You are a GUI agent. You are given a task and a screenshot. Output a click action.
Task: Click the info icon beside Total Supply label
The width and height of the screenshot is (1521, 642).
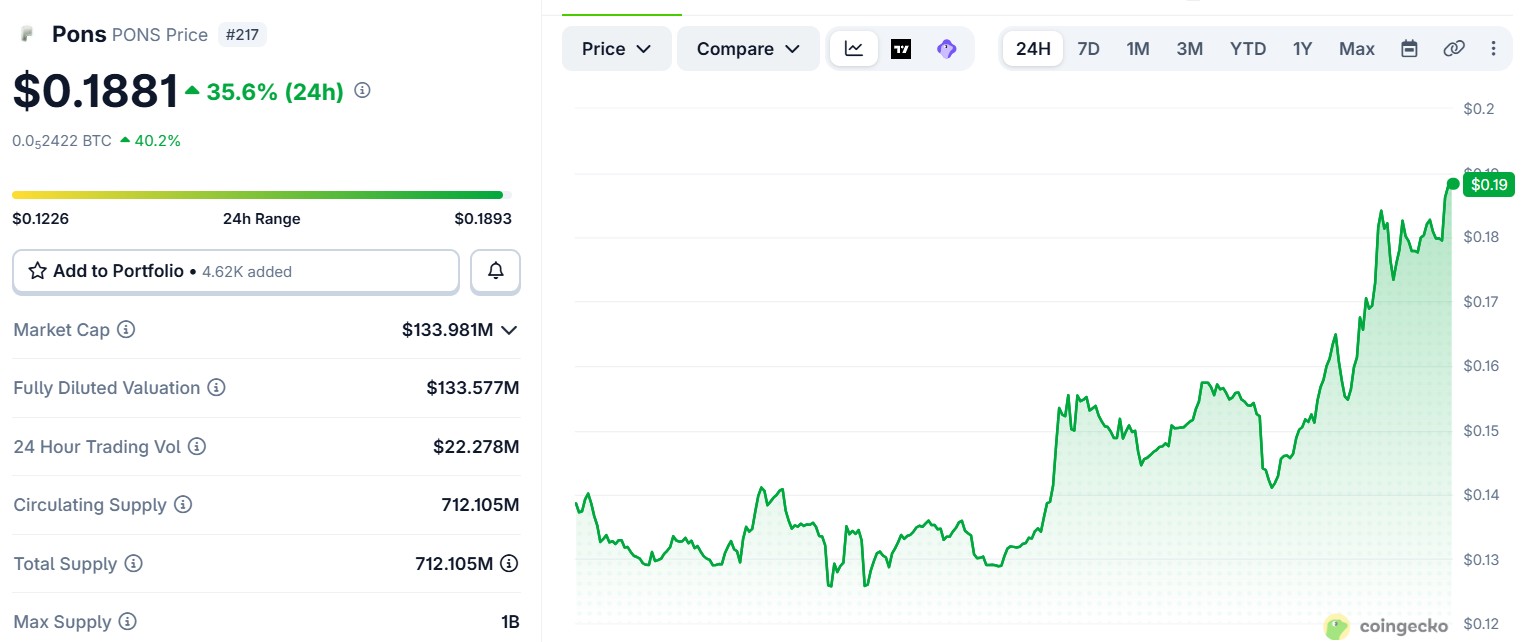133,564
